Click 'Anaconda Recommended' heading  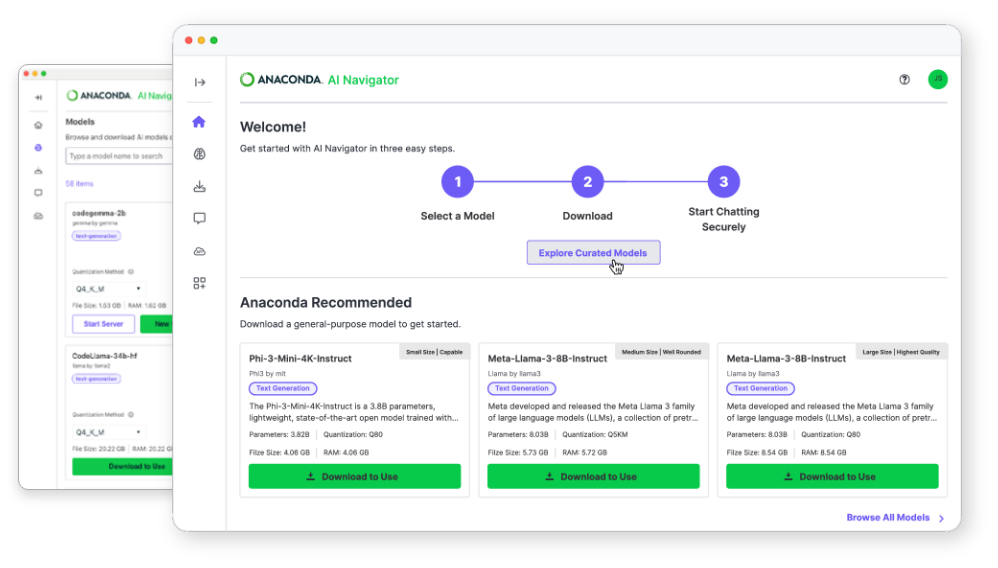pyautogui.click(x=326, y=302)
